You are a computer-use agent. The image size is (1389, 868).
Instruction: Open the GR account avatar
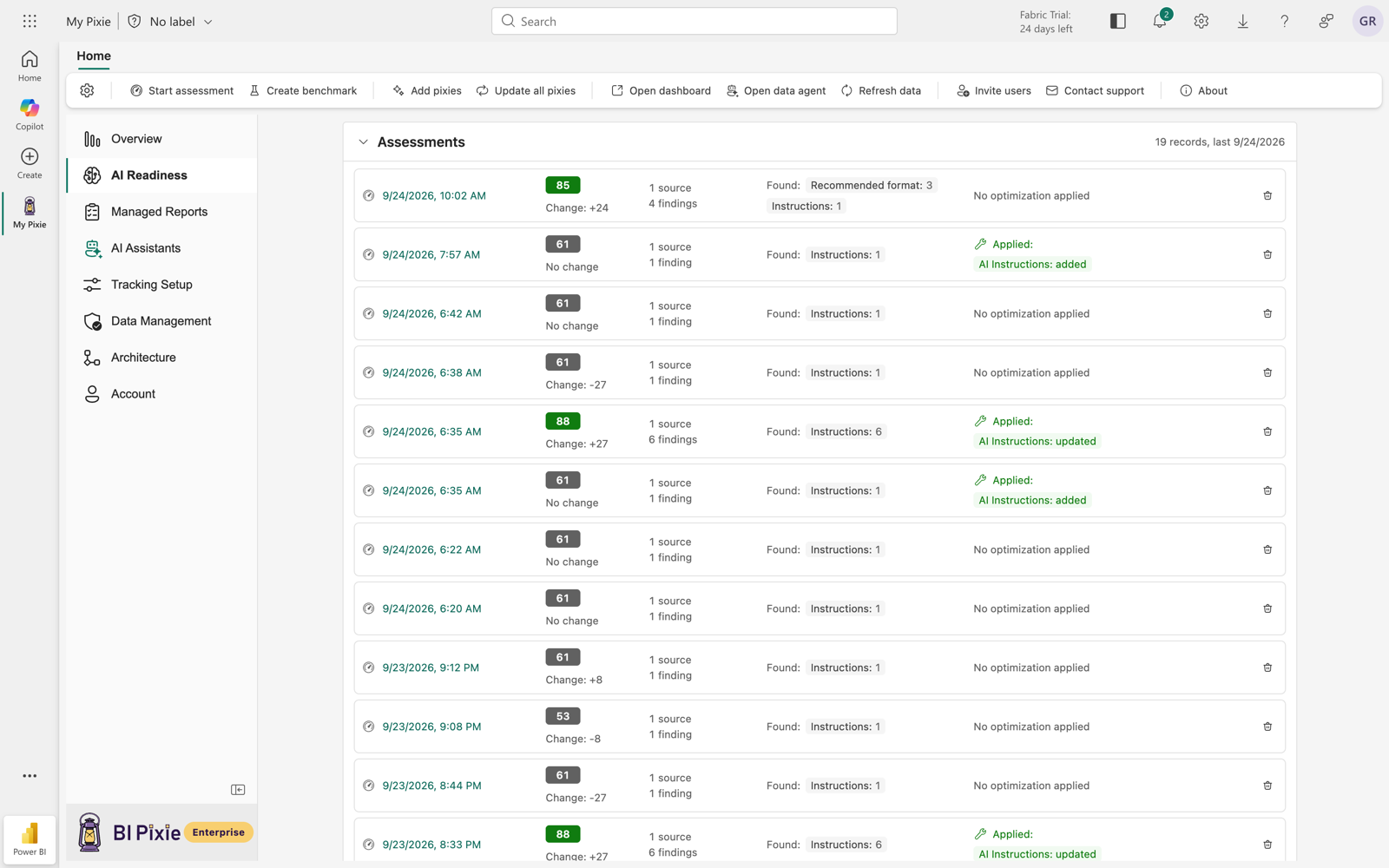pos(1367,21)
